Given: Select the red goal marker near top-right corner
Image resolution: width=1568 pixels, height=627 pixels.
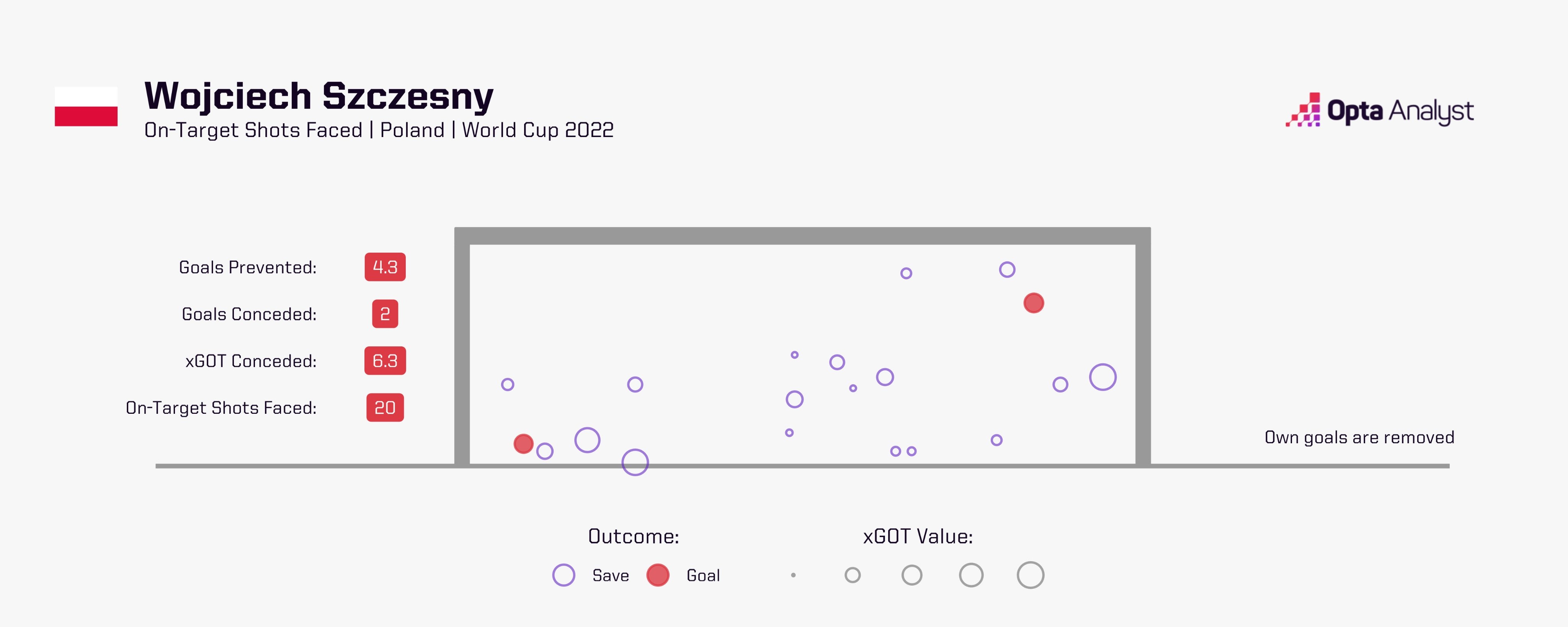Looking at the screenshot, I should click(x=1034, y=303).
